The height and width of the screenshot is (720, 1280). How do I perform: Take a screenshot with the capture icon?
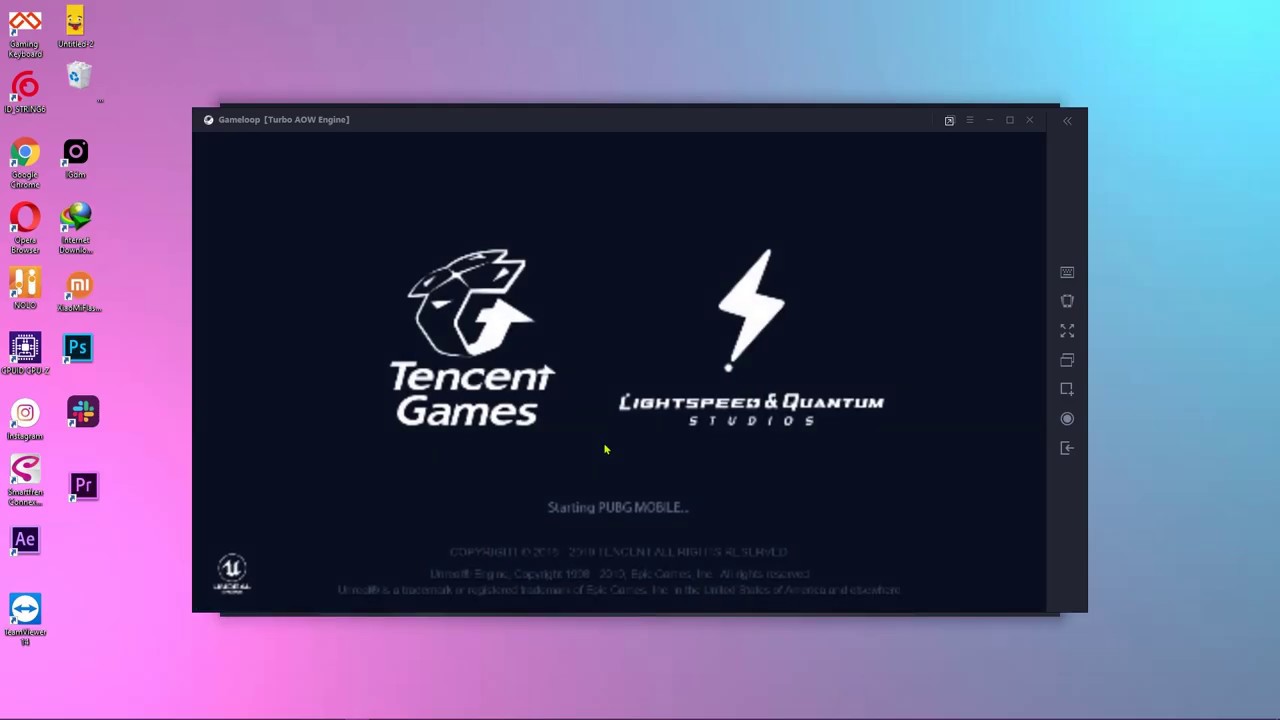tap(1067, 389)
